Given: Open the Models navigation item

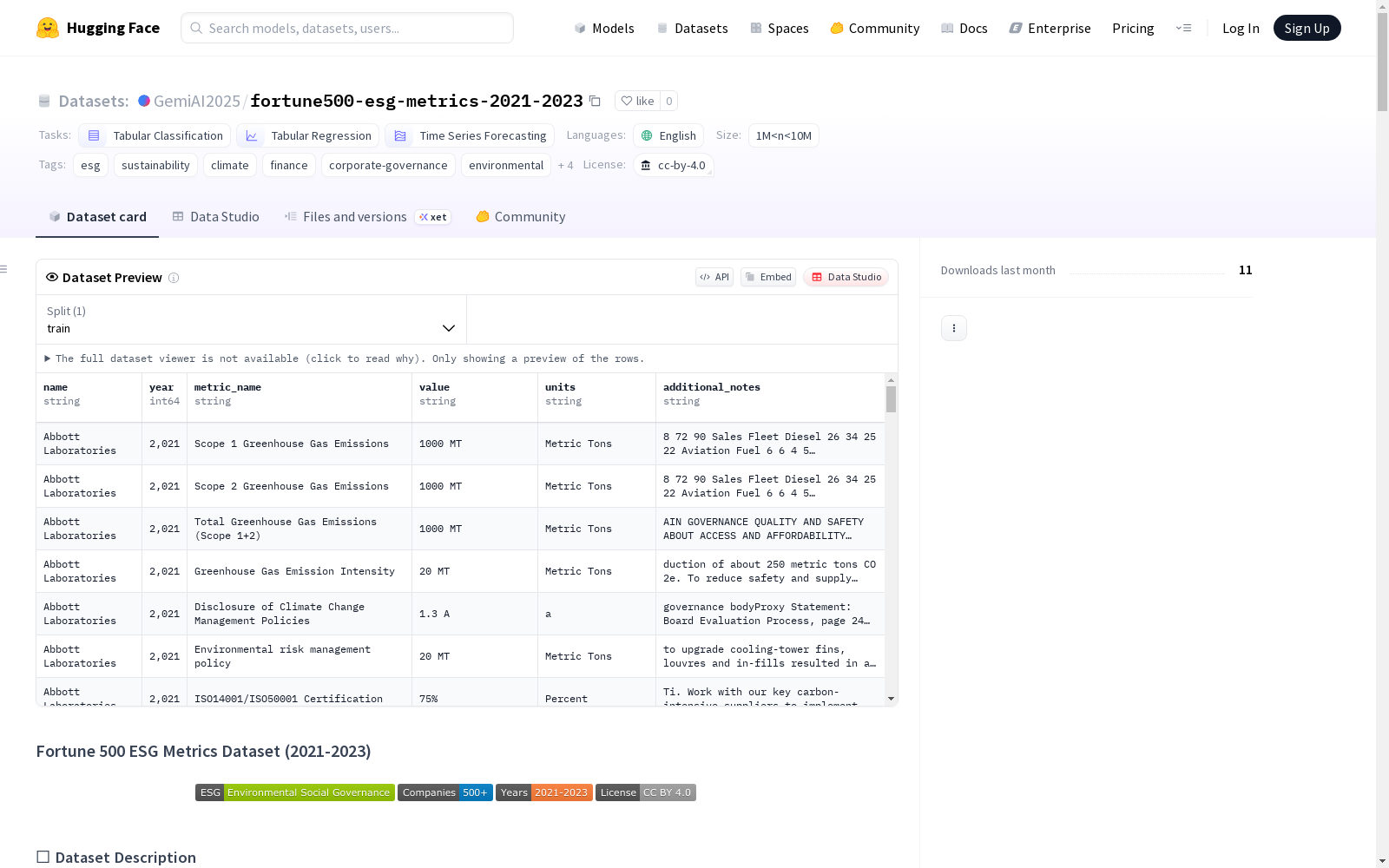Looking at the screenshot, I should [604, 28].
